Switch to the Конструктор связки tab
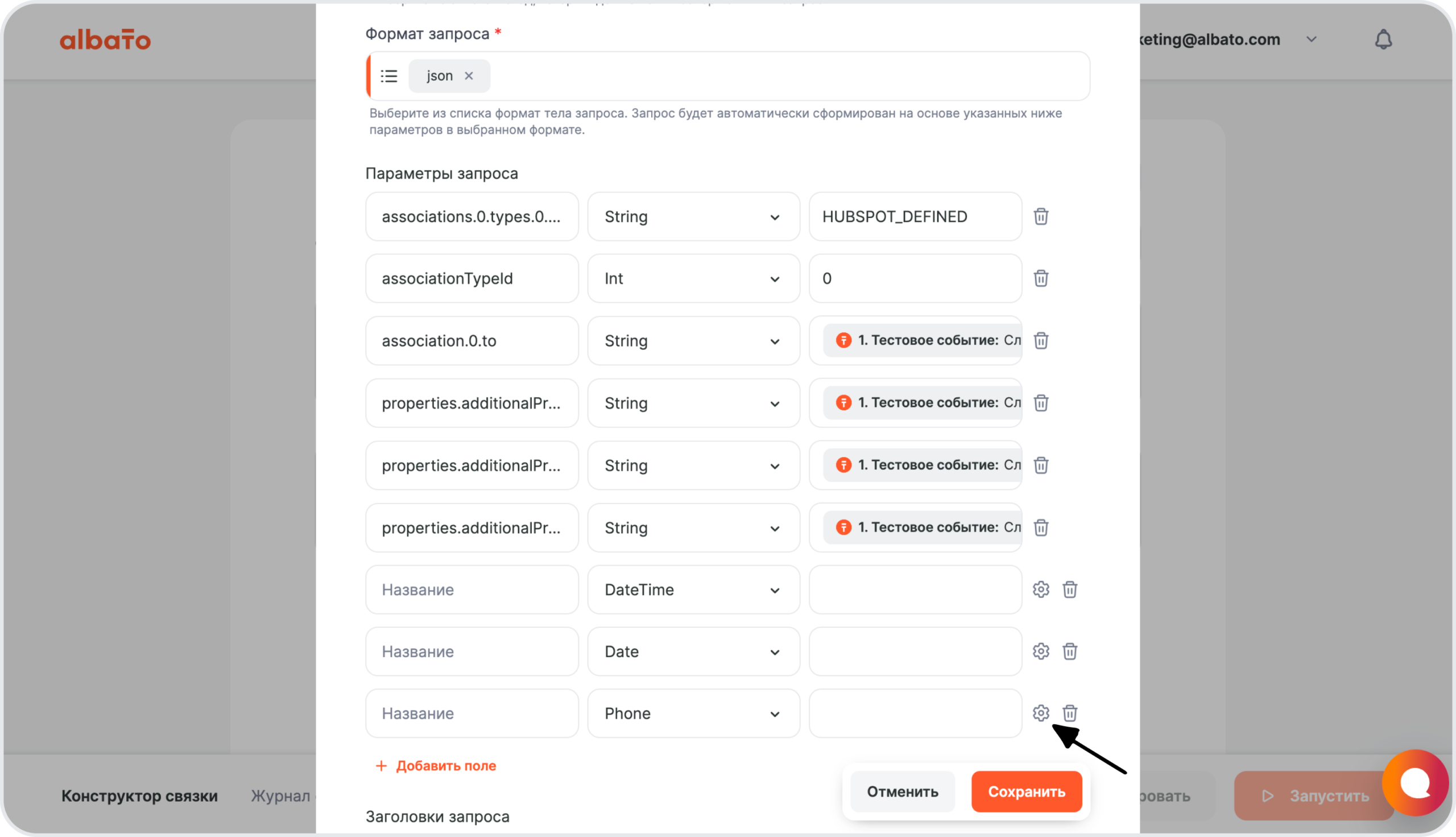The height and width of the screenshot is (837, 1456). 139,795
